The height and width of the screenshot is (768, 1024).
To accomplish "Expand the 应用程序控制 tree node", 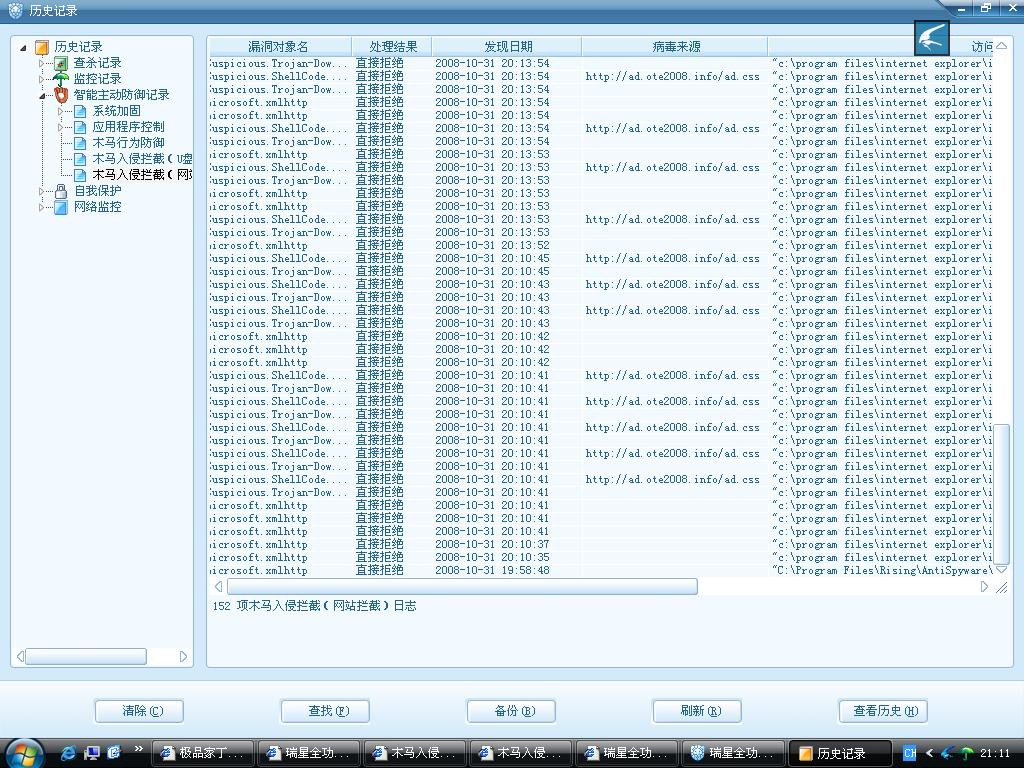I will pyautogui.click(x=61, y=127).
